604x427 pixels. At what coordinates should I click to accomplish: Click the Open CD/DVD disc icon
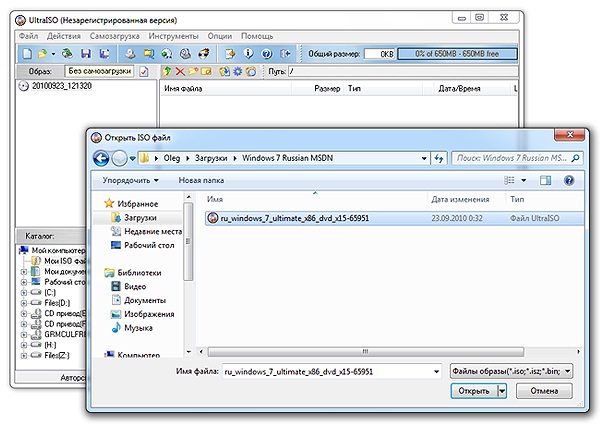coord(67,54)
